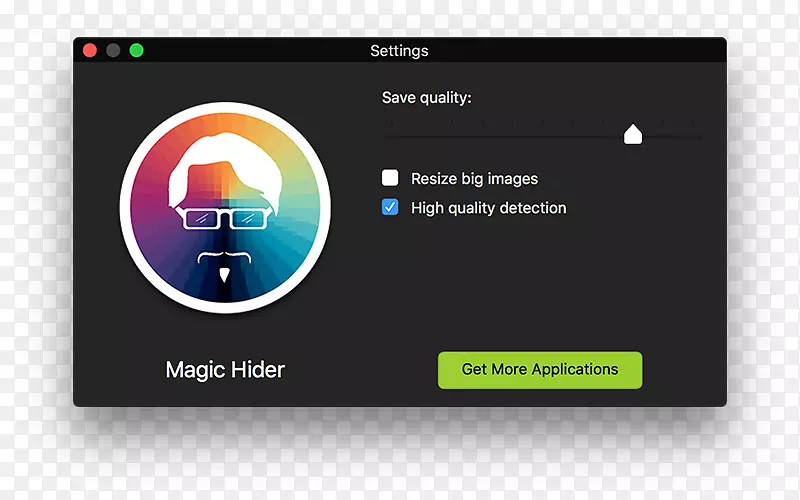Image resolution: width=800 pixels, height=500 pixels.
Task: Click the Save quality slider thumb
Action: pyautogui.click(x=633, y=134)
